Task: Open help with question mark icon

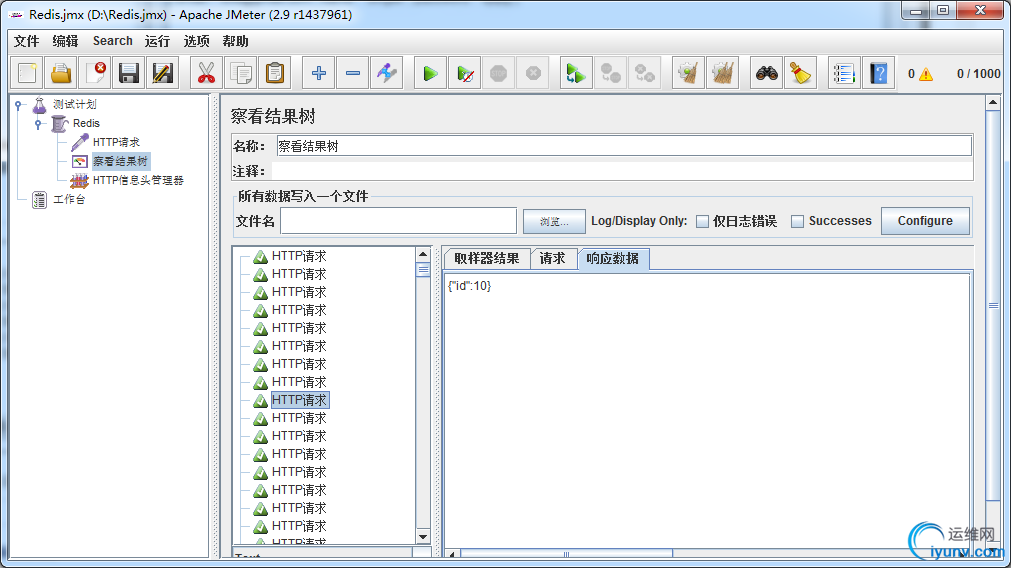Action: (878, 73)
